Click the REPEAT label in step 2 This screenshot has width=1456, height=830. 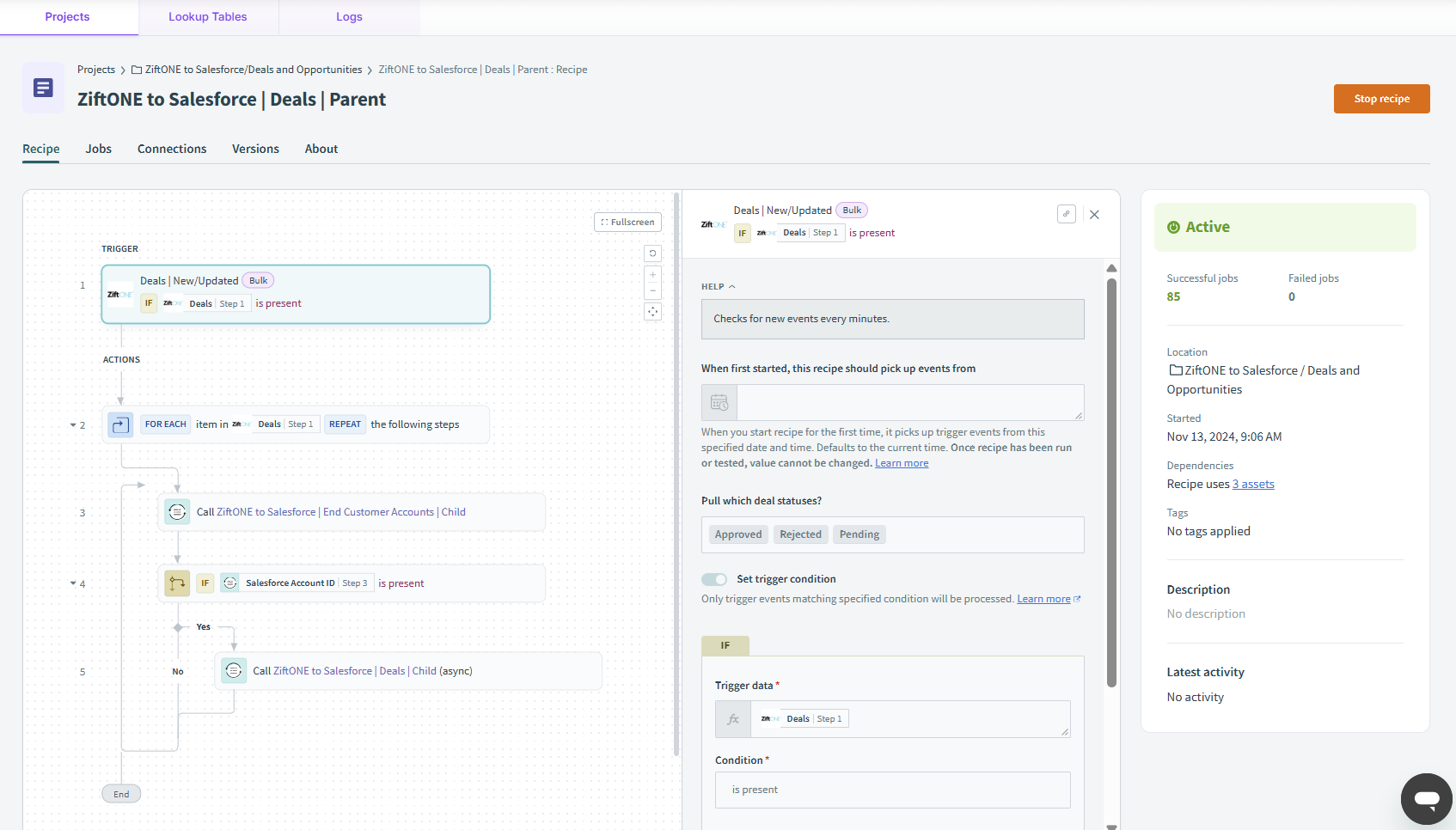click(345, 424)
